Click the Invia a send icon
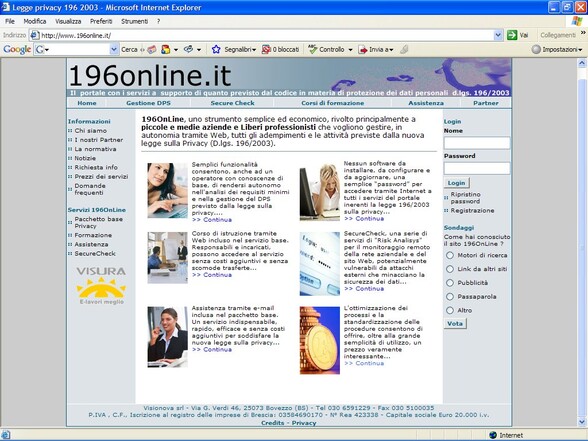The height and width of the screenshot is (441, 588). tap(363, 50)
